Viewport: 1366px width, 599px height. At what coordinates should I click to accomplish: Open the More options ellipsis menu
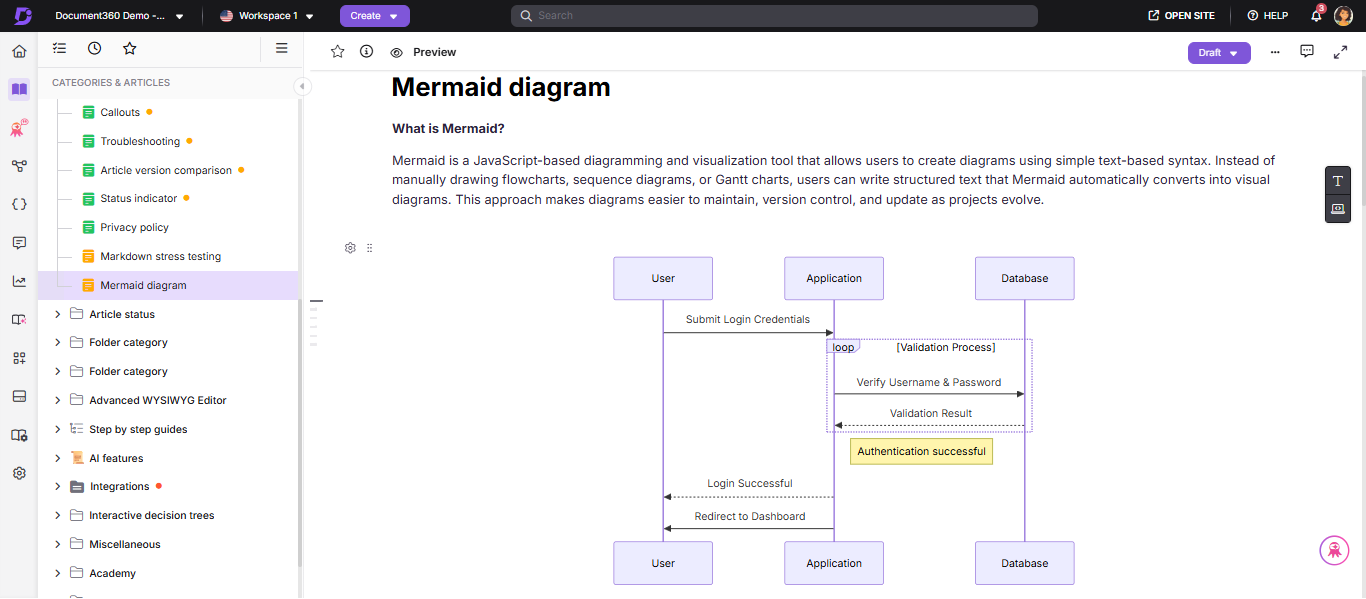1275,52
